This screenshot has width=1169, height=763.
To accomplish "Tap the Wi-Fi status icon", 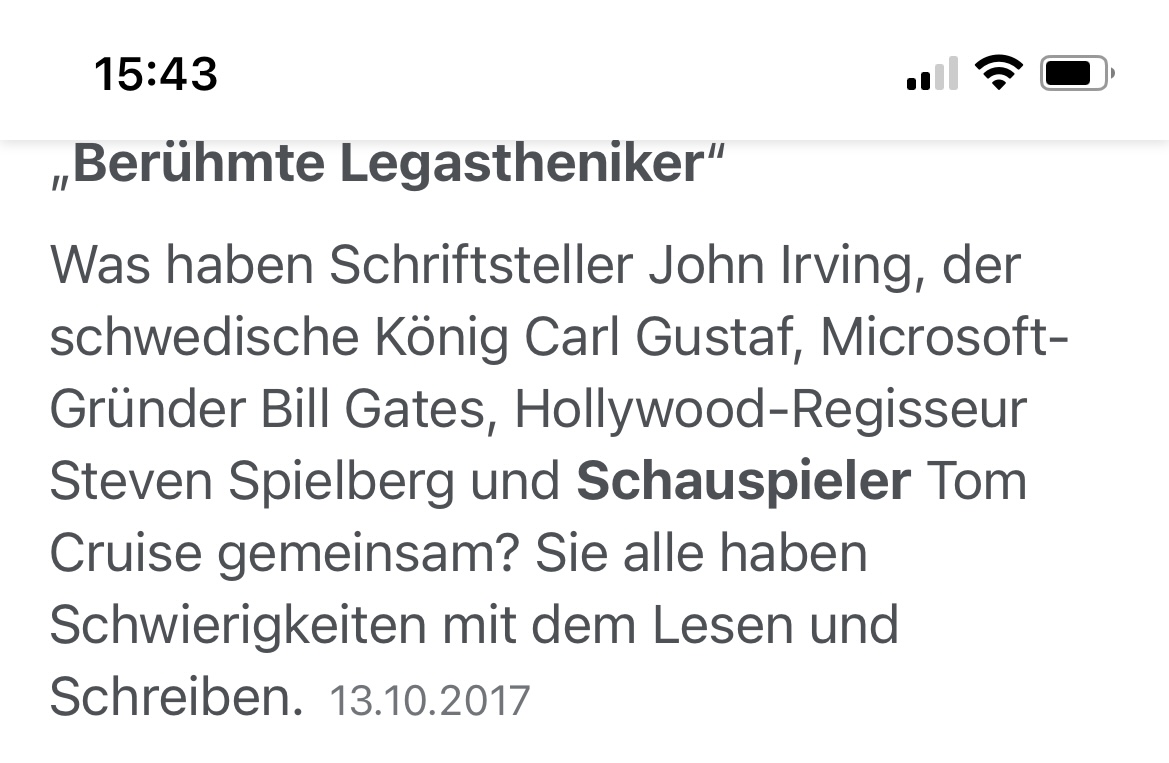I will click(x=998, y=73).
